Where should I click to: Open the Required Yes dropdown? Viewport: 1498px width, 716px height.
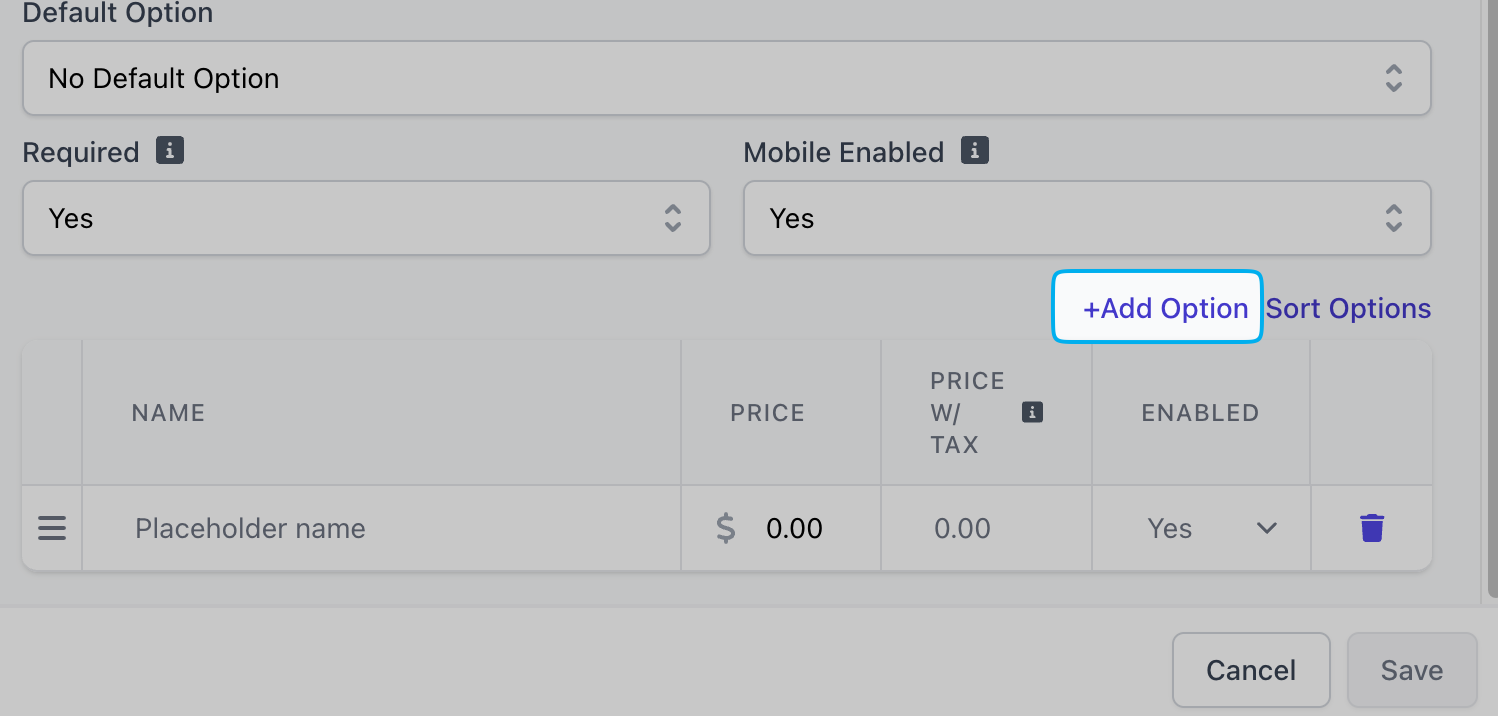coord(366,218)
